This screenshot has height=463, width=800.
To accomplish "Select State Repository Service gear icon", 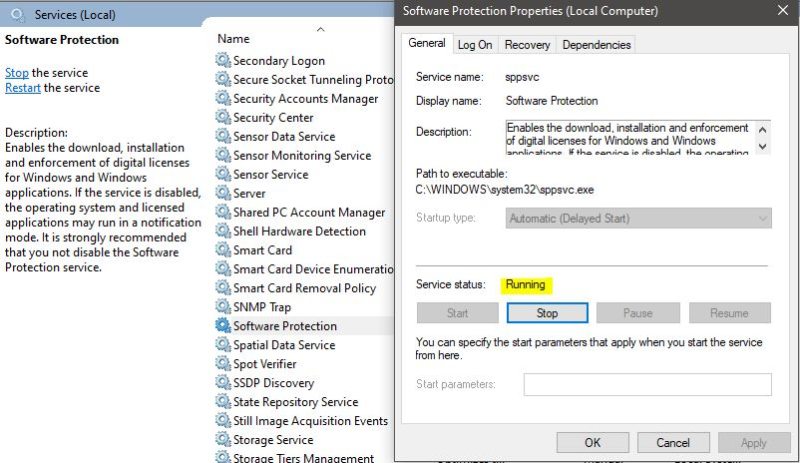I will click(223, 401).
